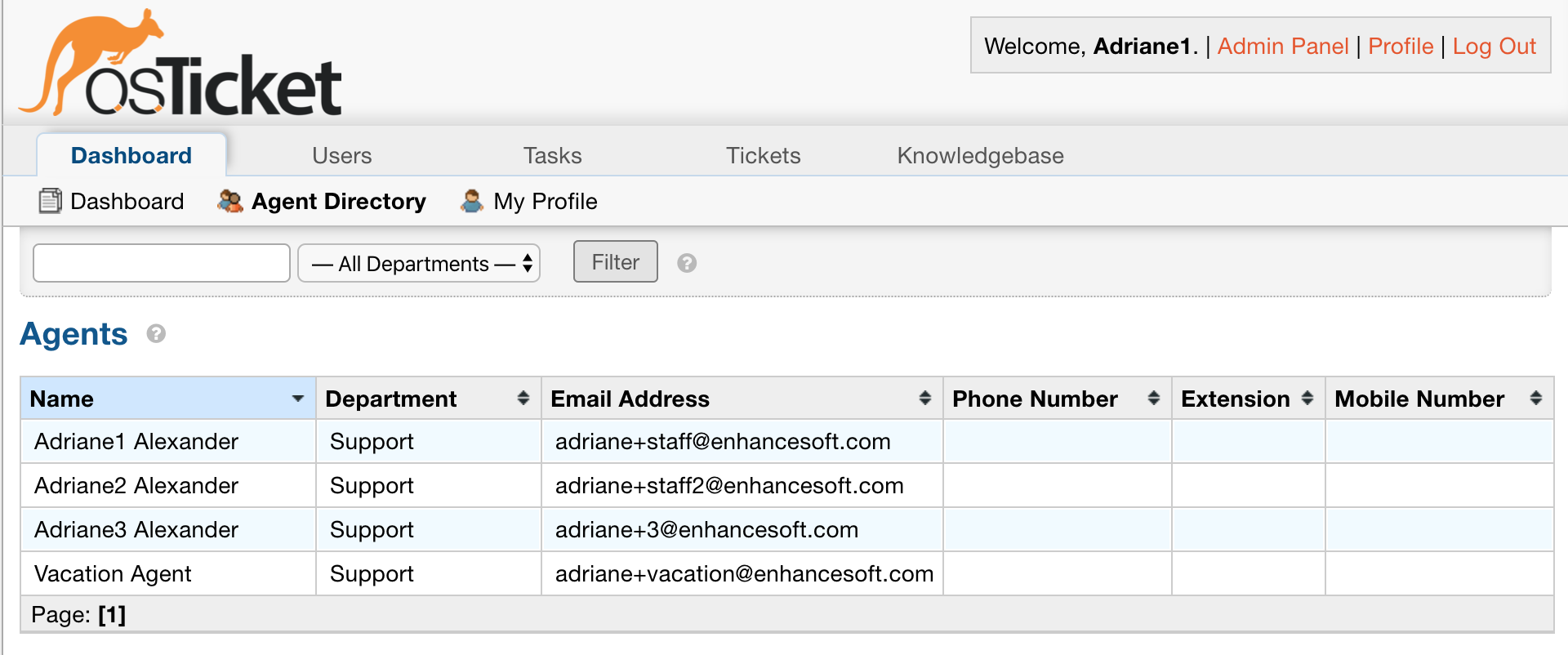Click the My Profile person icon

point(472,201)
